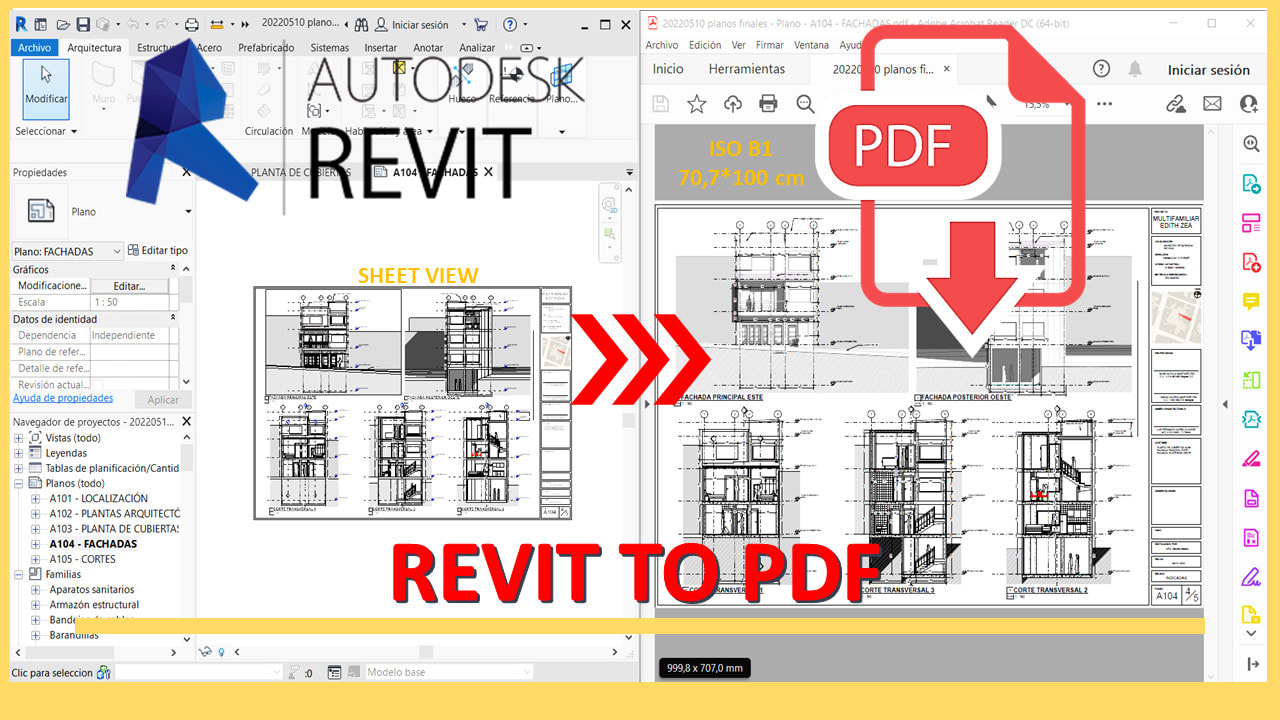Click the upload cloud icon in Acrobat
Viewport: 1280px width, 720px height.
733,103
